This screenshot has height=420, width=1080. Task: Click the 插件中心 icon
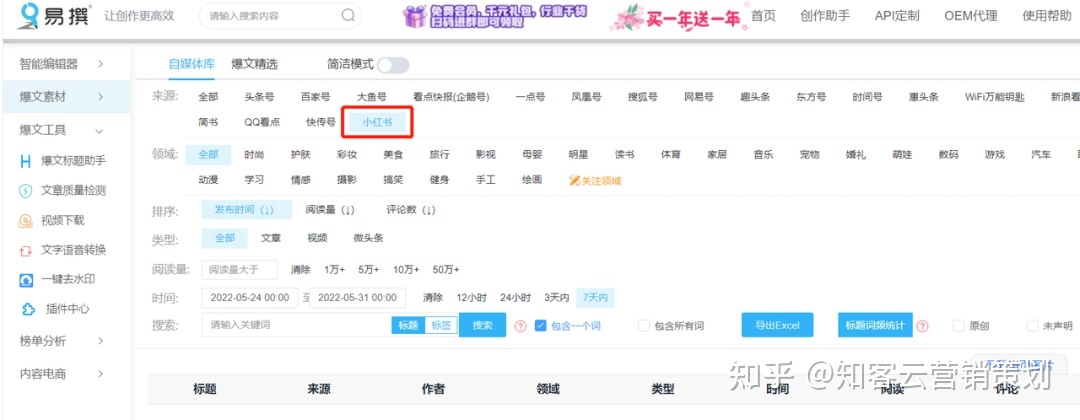[x=28, y=309]
